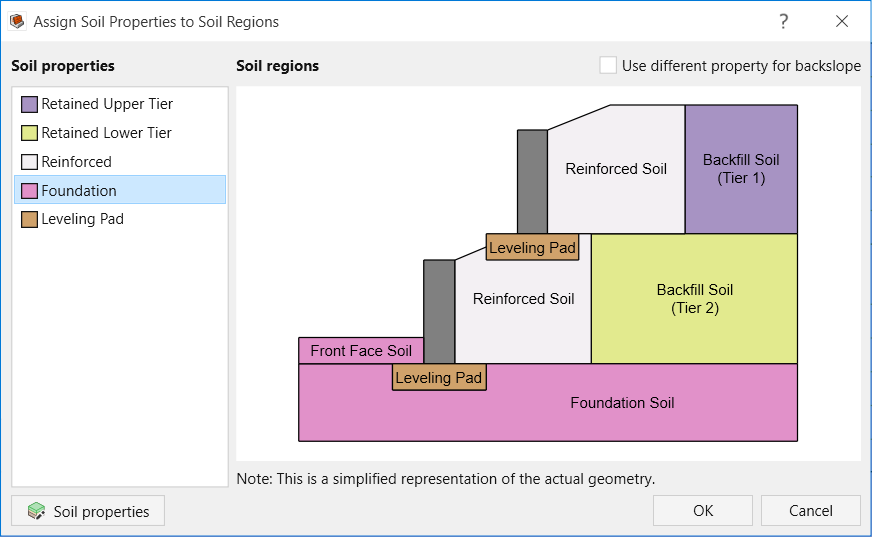Select Leveling Pad soil property
872x537 pixels.
(x=120, y=219)
